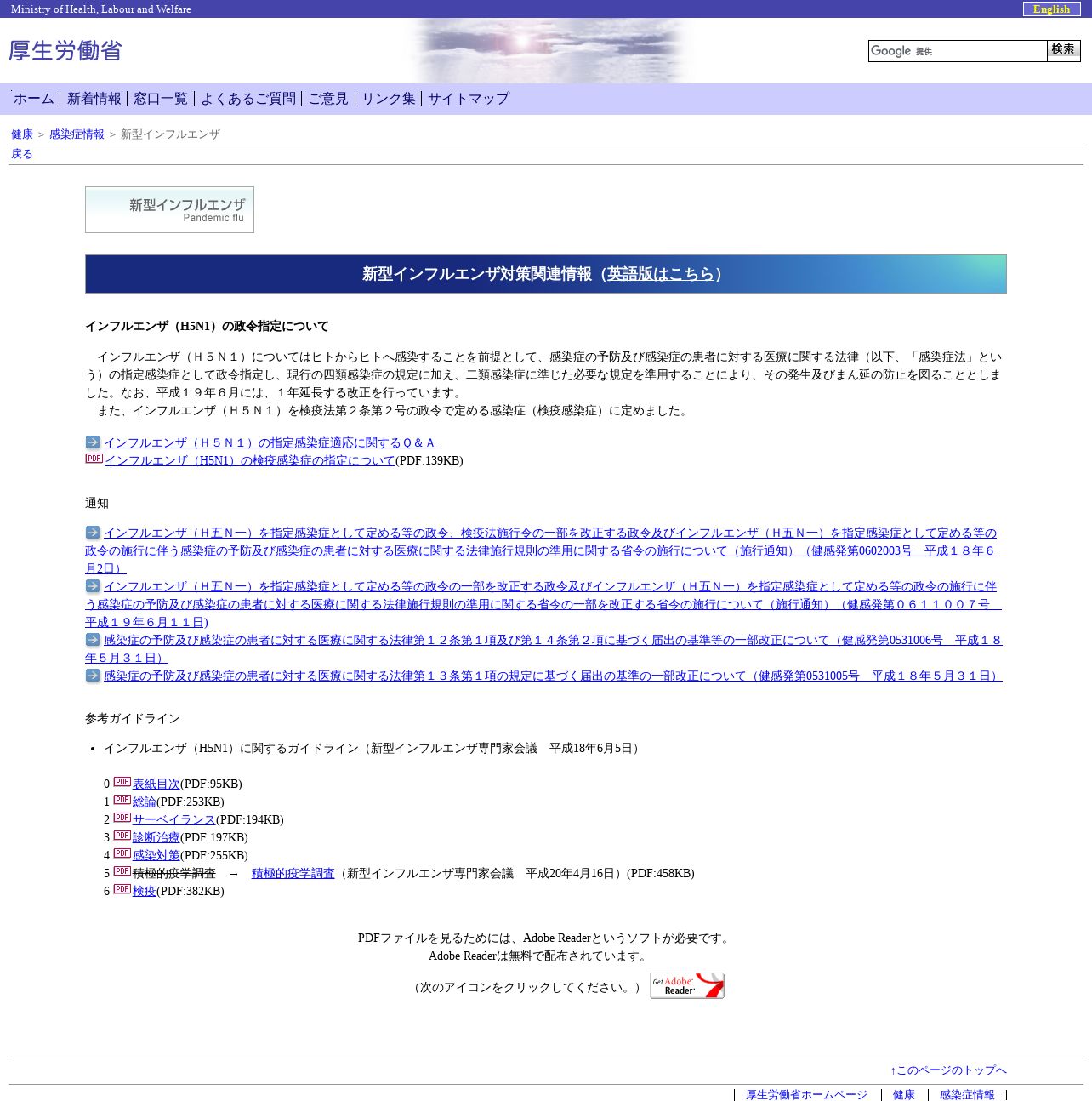Viewport: 1092px width, 1101px height.
Task: Click the 新型インフルエンザ Pandemic flu banner
Action: click(x=169, y=210)
